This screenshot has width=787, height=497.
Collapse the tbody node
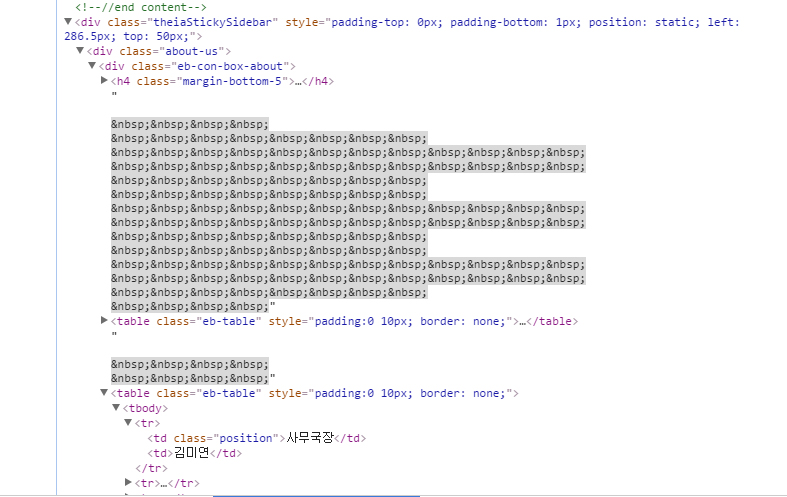click(116, 408)
